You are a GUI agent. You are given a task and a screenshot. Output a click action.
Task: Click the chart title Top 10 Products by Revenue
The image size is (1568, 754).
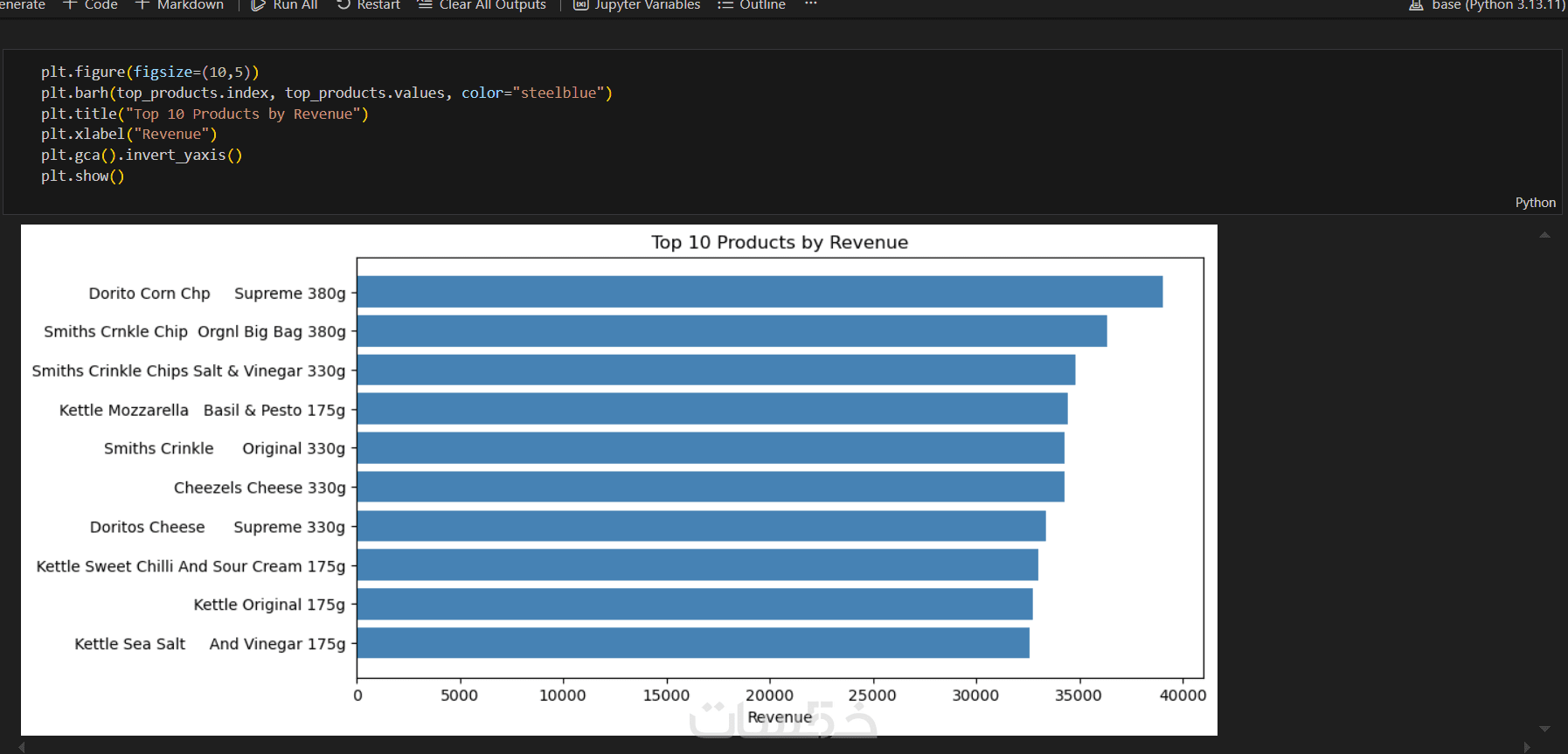pyautogui.click(x=780, y=243)
